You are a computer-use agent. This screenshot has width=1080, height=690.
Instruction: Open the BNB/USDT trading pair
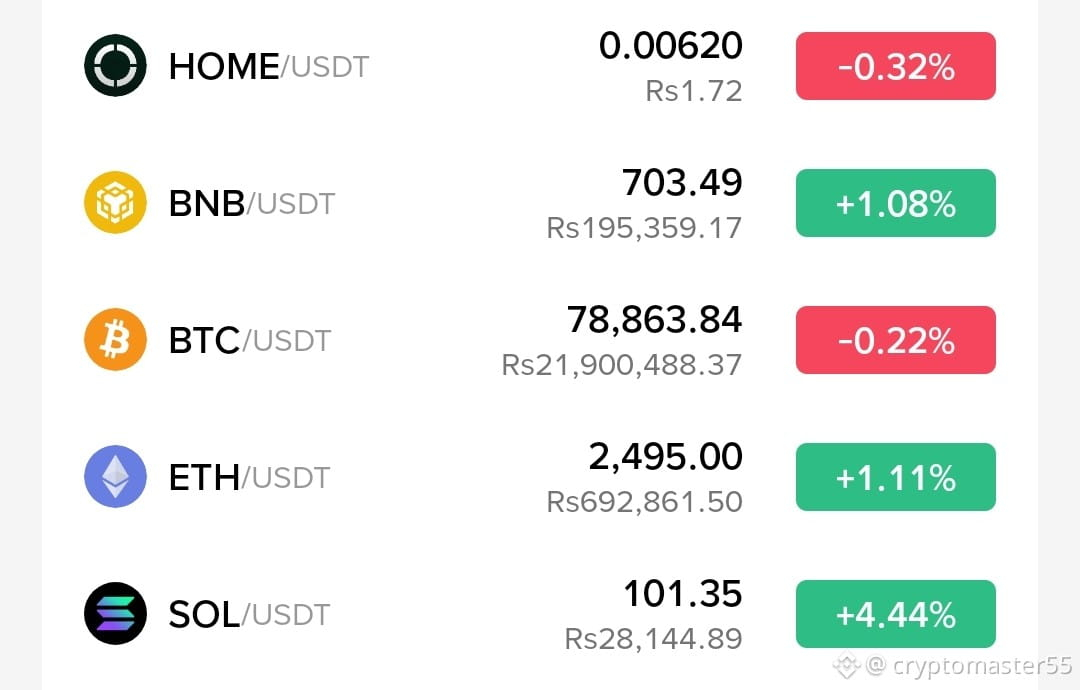click(x=251, y=204)
